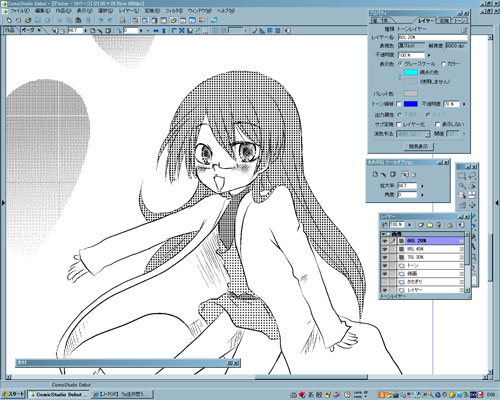Collapse the folder at top of layer list
This screenshot has width=500, height=400.
(x=384, y=234)
